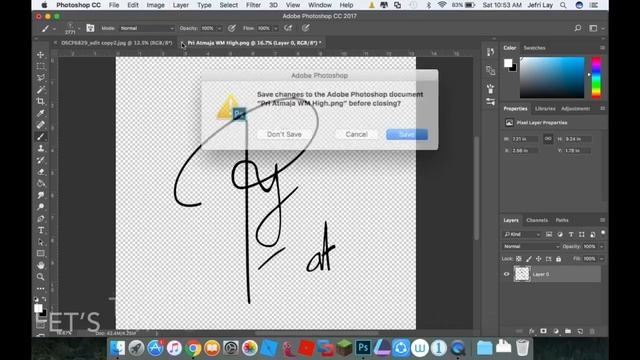Delete layer trash icon in Layers panel

[x=592, y=331]
